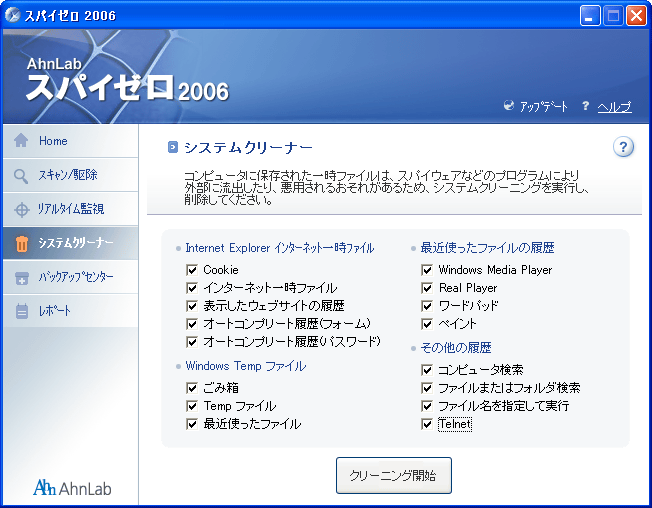Click the question mark icon beside ヘルプ
The height and width of the screenshot is (508, 652).
[585, 106]
